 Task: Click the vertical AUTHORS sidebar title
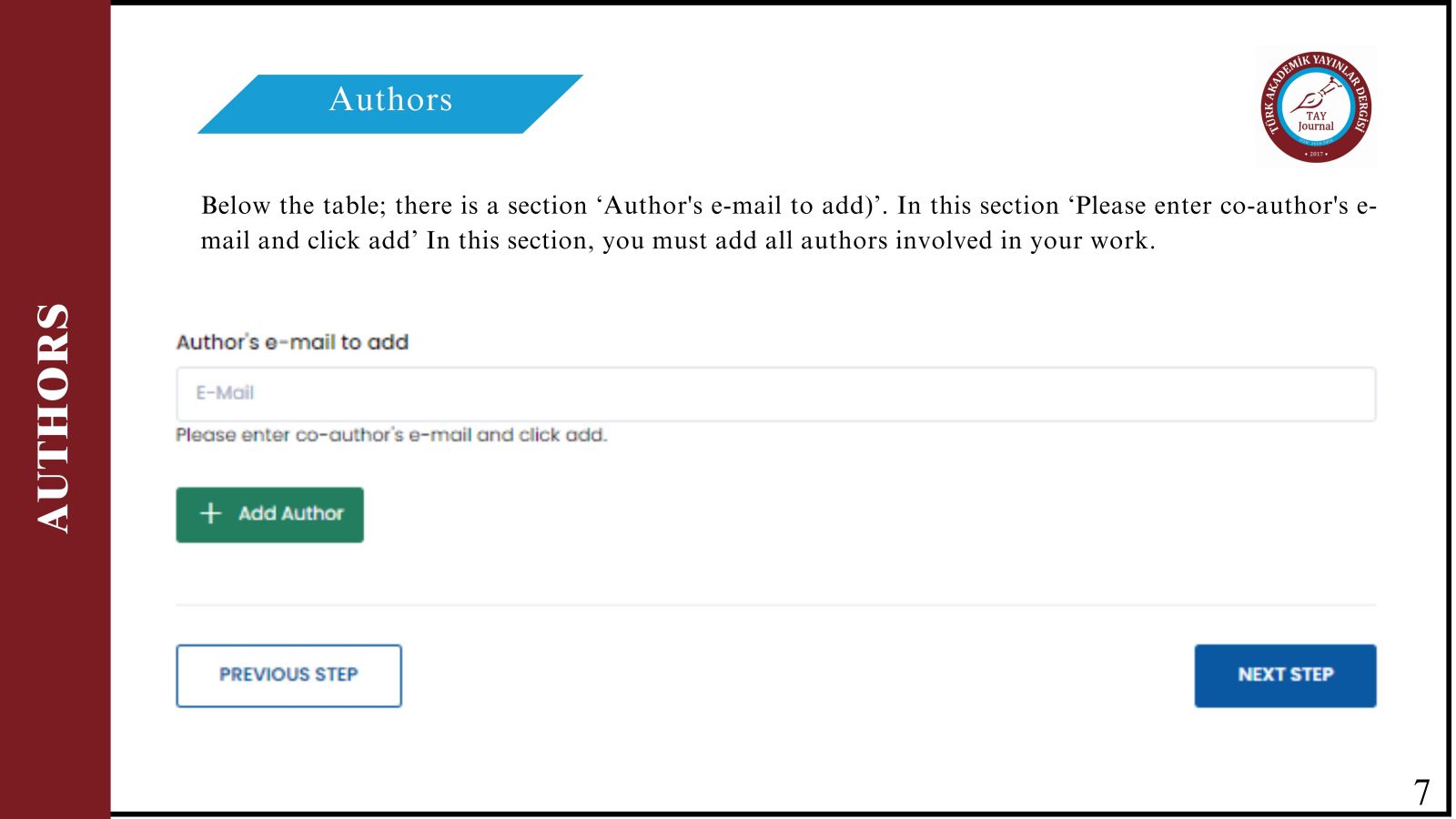coord(53,418)
